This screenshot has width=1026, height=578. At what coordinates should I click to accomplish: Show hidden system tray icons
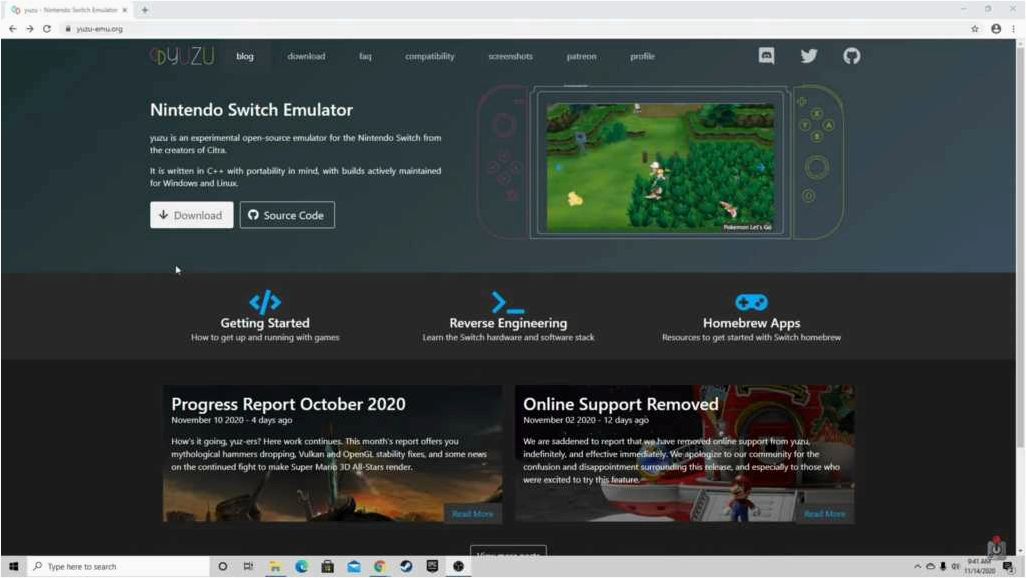pos(917,566)
